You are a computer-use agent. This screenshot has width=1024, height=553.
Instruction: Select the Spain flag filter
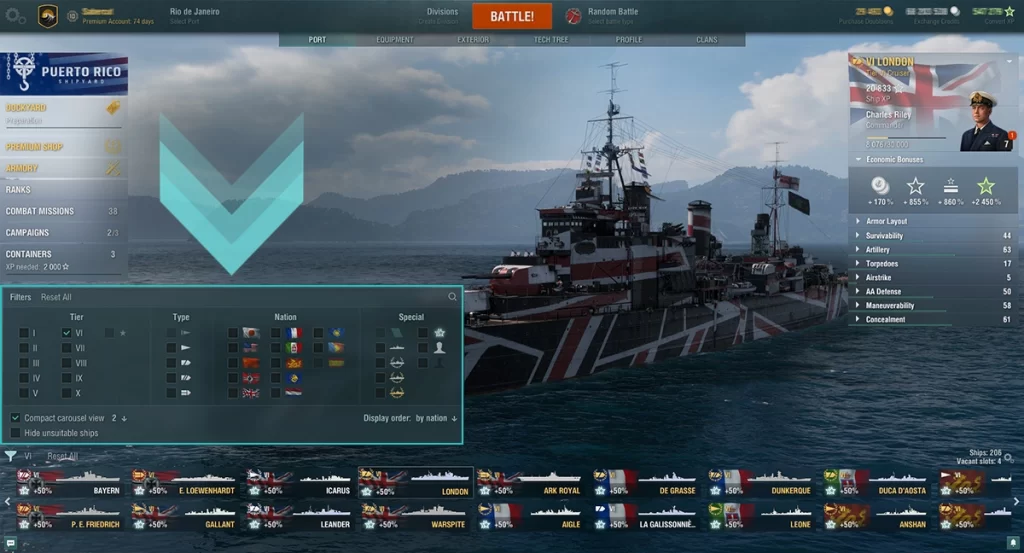pos(336,363)
